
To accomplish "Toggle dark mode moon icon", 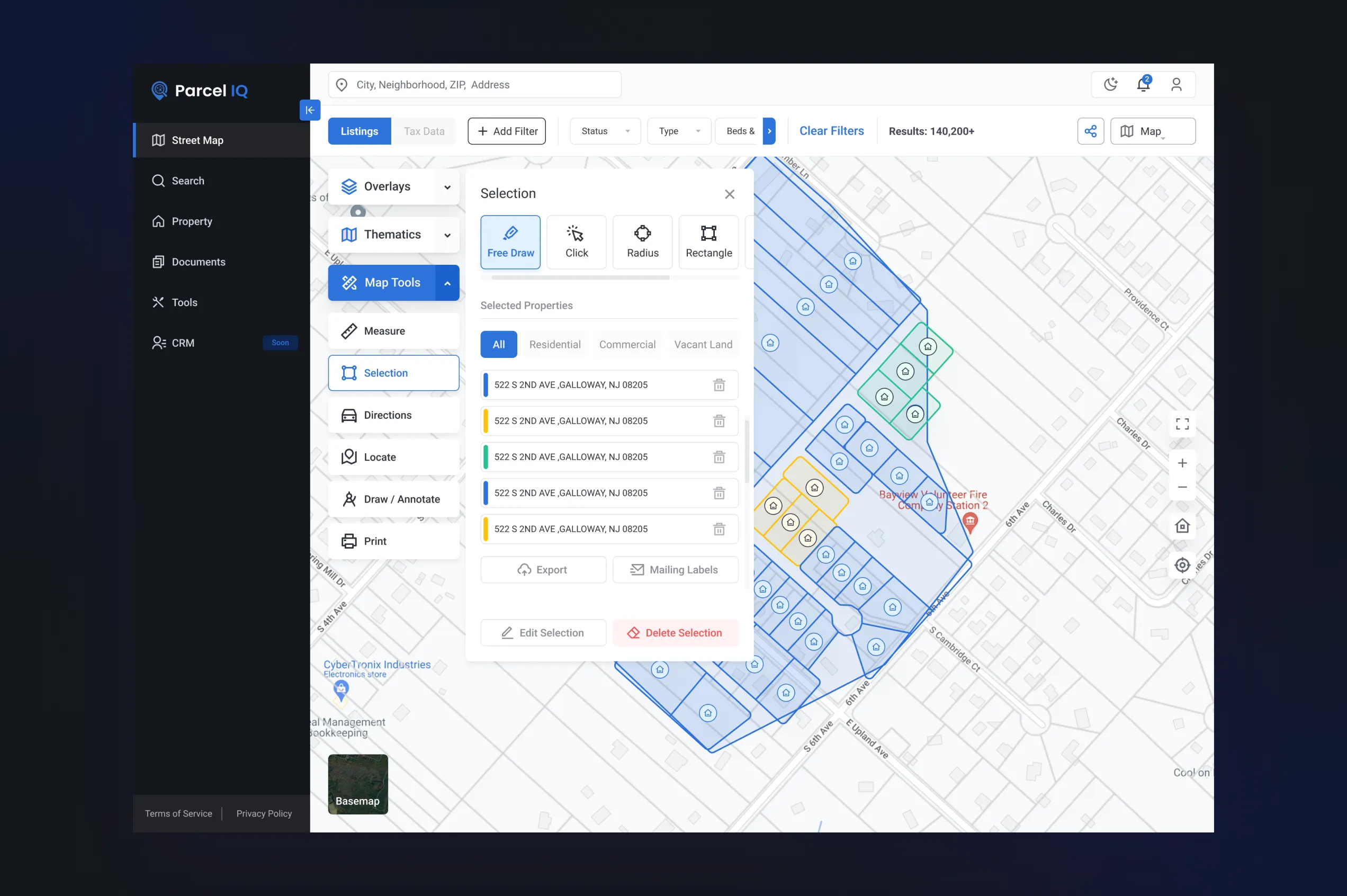I will [x=1110, y=85].
